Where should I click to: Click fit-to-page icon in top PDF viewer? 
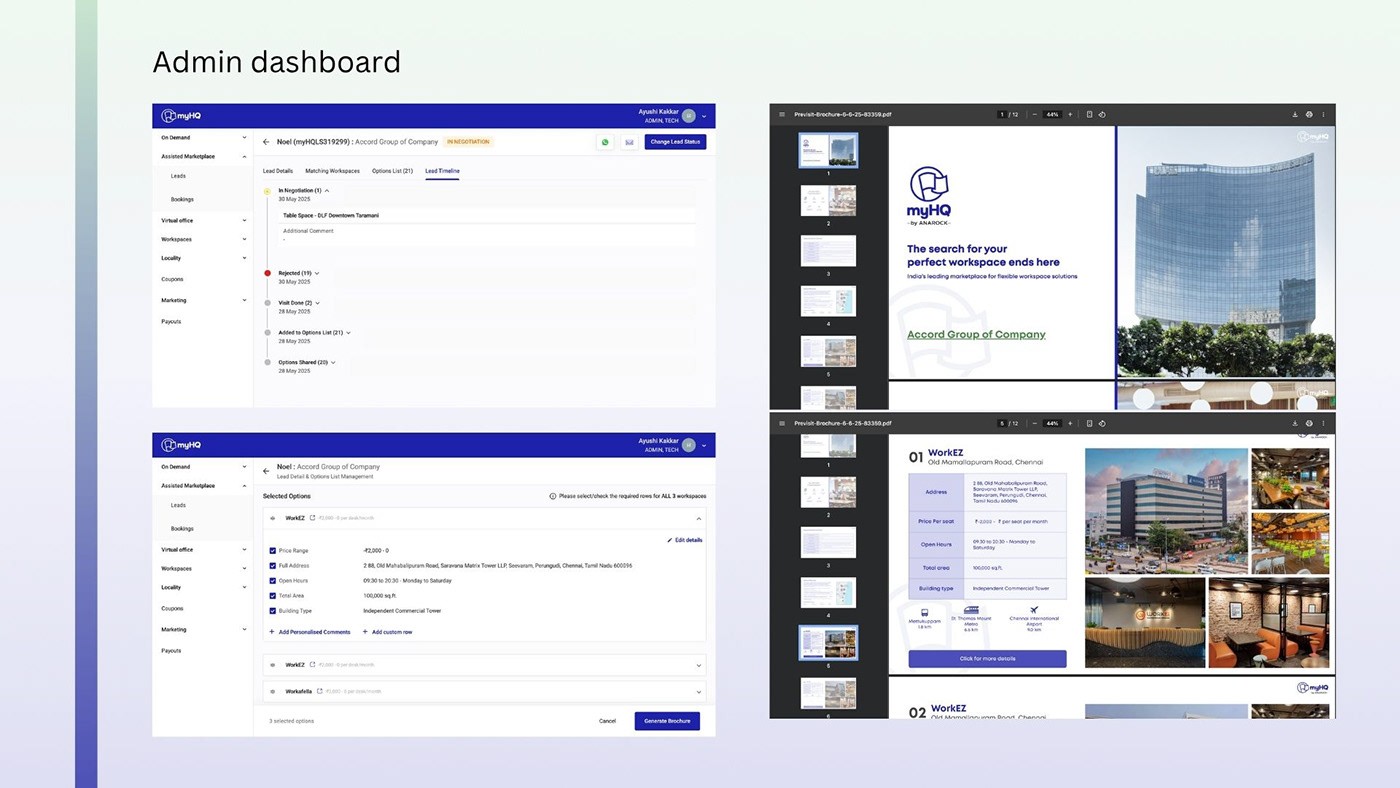point(1089,114)
